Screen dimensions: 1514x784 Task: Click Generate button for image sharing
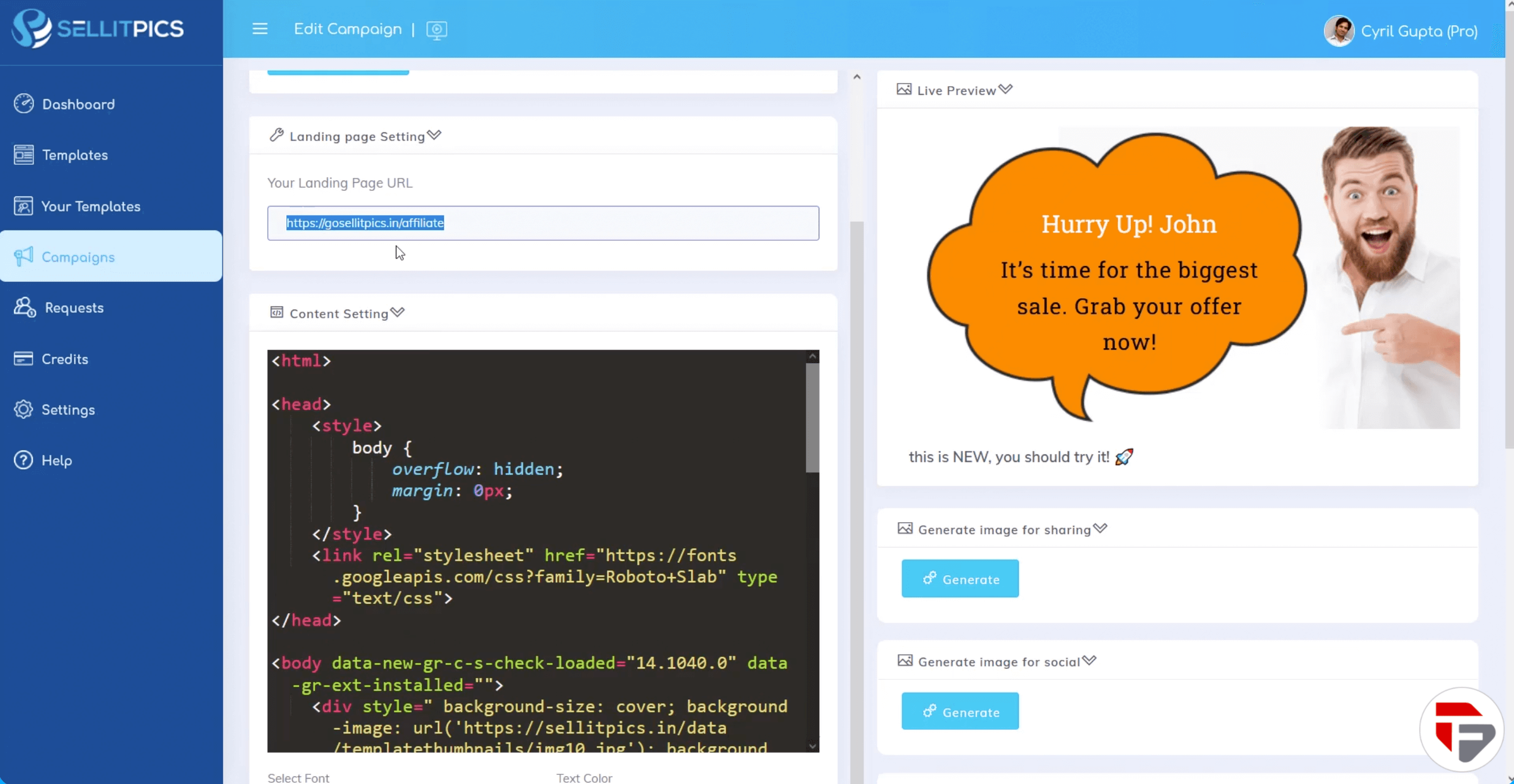[x=960, y=578]
